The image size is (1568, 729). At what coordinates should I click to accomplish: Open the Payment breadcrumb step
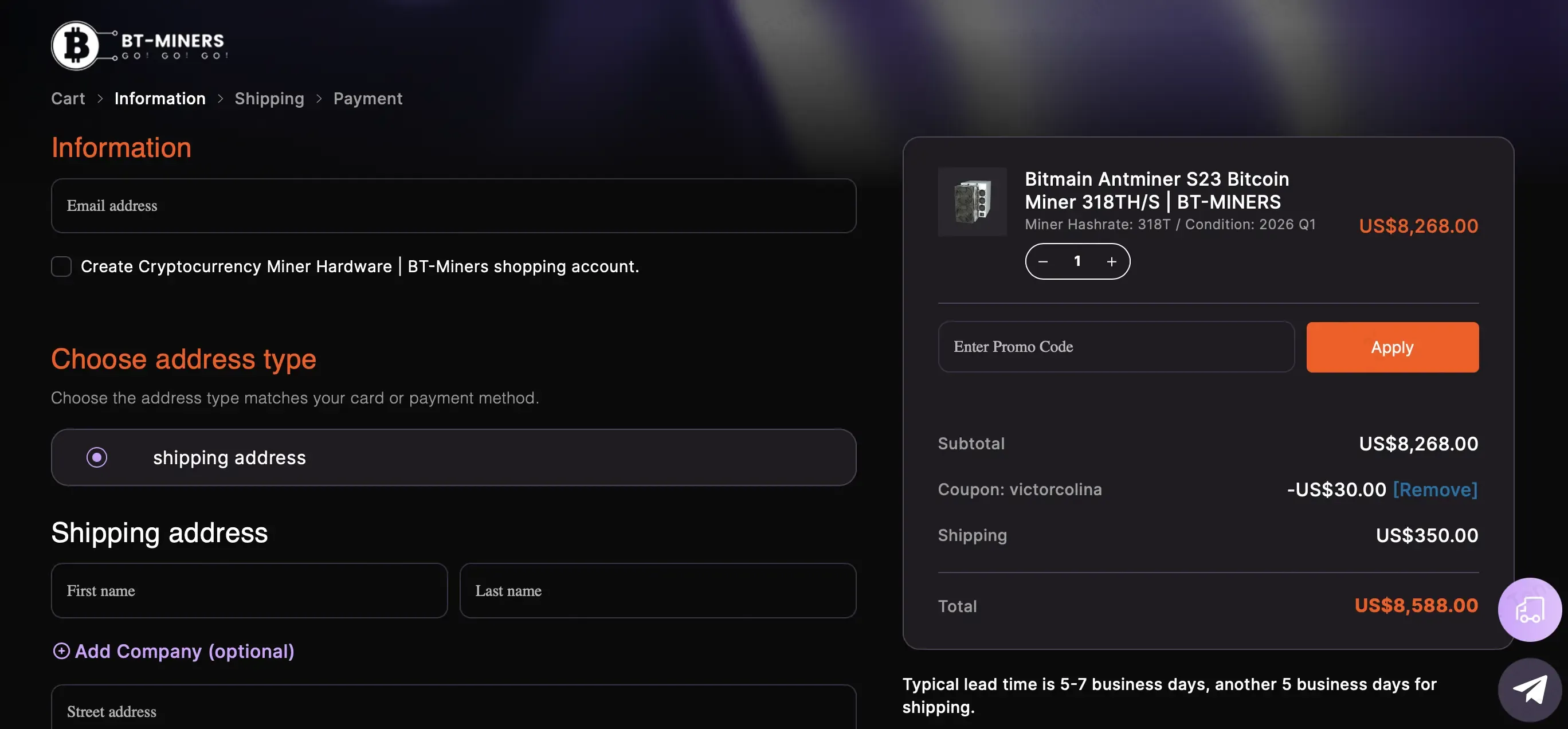(x=368, y=98)
